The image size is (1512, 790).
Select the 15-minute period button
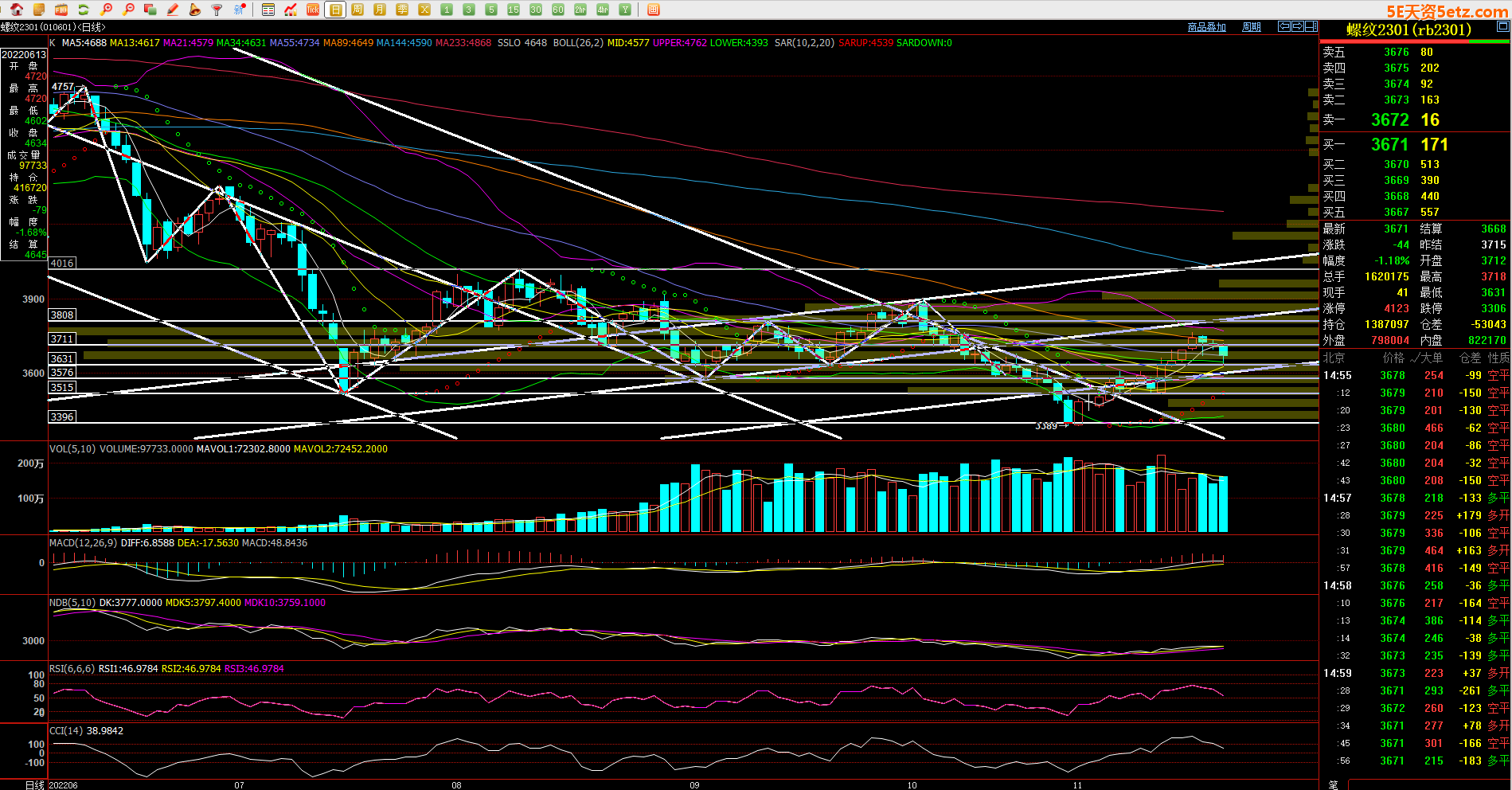[x=514, y=10]
